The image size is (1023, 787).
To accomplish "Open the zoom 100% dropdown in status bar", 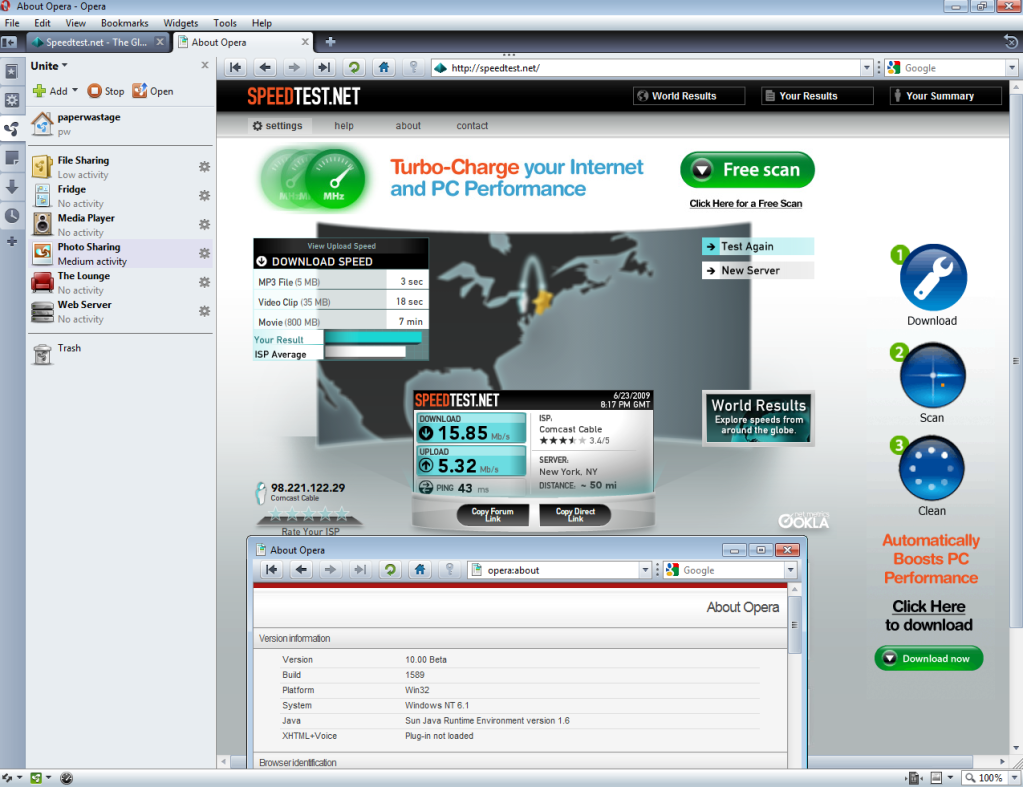I will coord(1014,777).
